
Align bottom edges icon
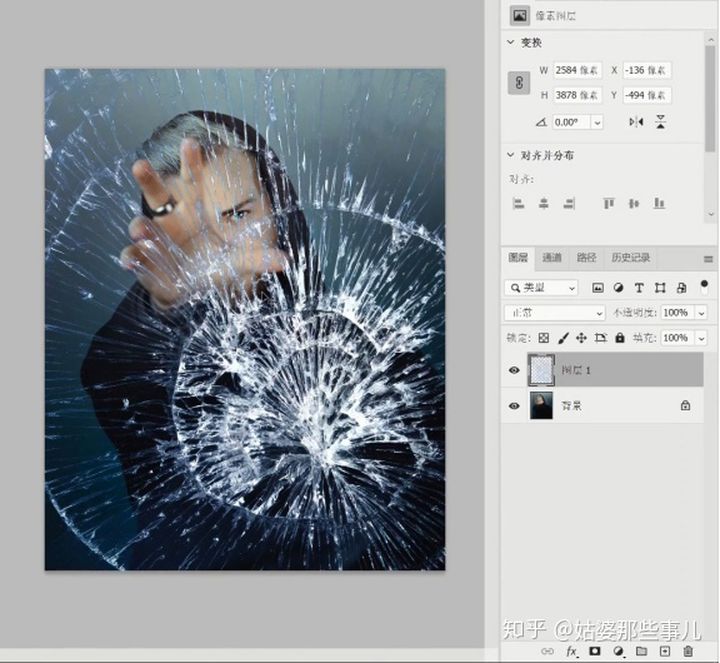659,203
